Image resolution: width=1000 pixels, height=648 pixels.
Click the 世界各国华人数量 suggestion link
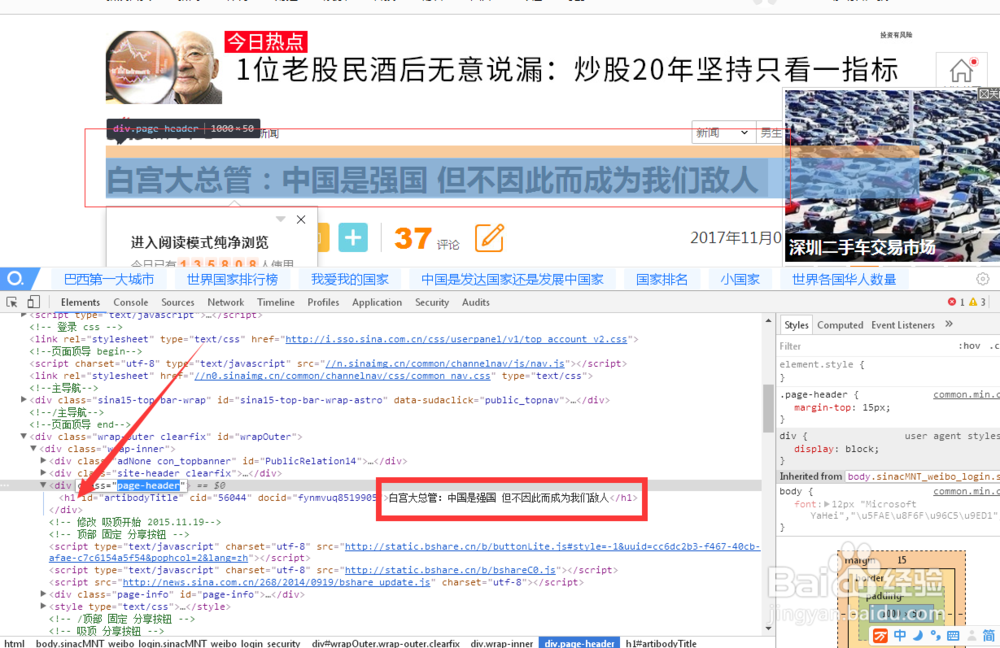coord(844,279)
